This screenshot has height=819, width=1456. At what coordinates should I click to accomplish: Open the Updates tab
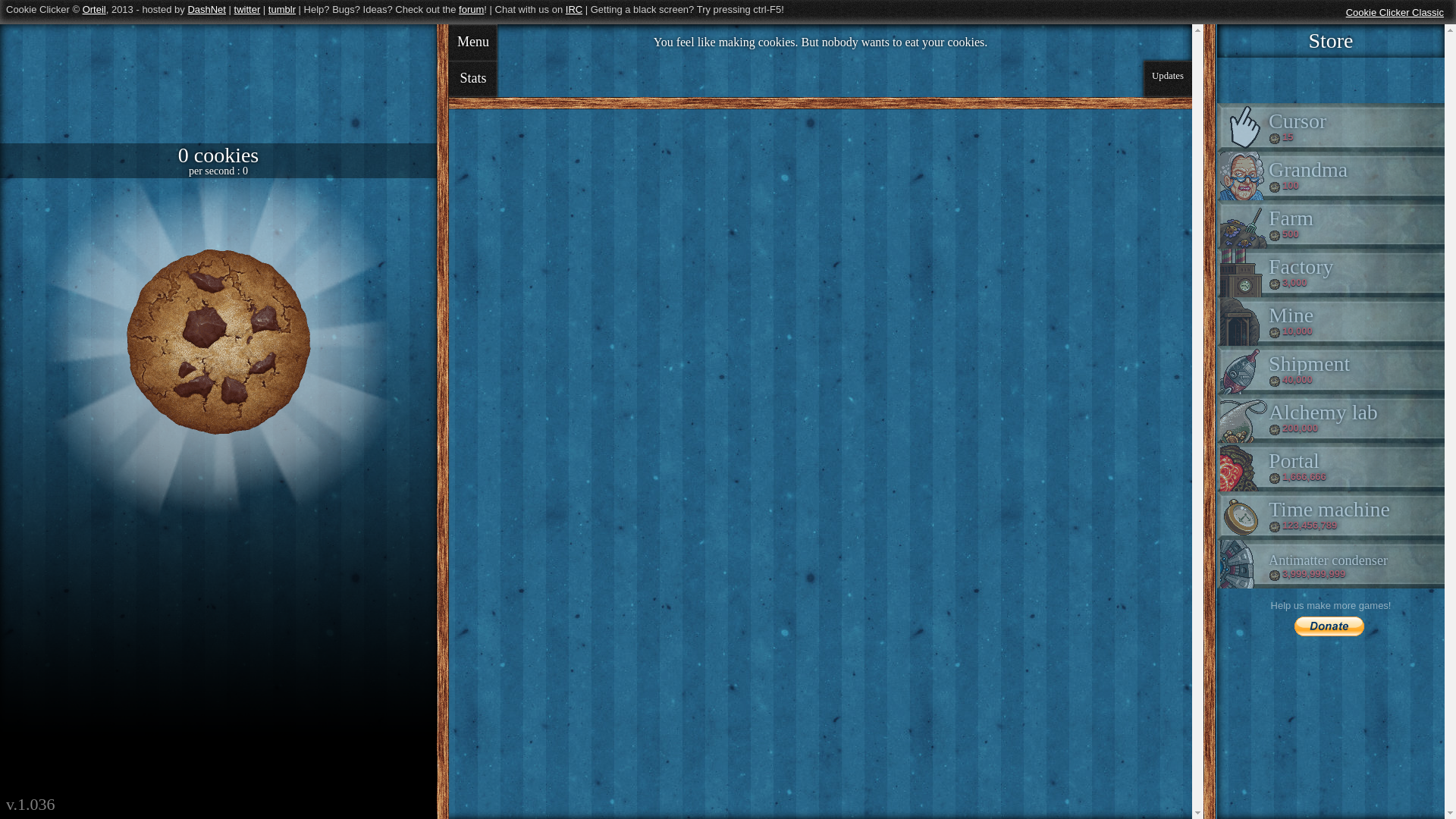coord(1167,78)
